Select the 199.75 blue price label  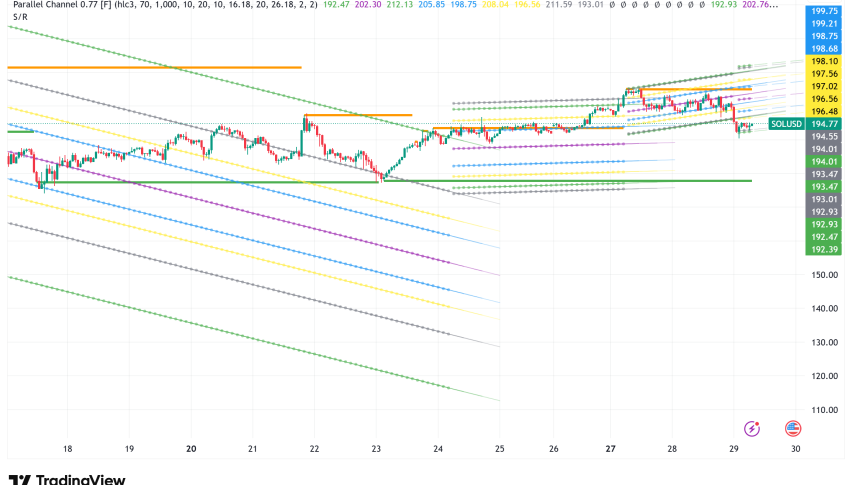(x=825, y=11)
